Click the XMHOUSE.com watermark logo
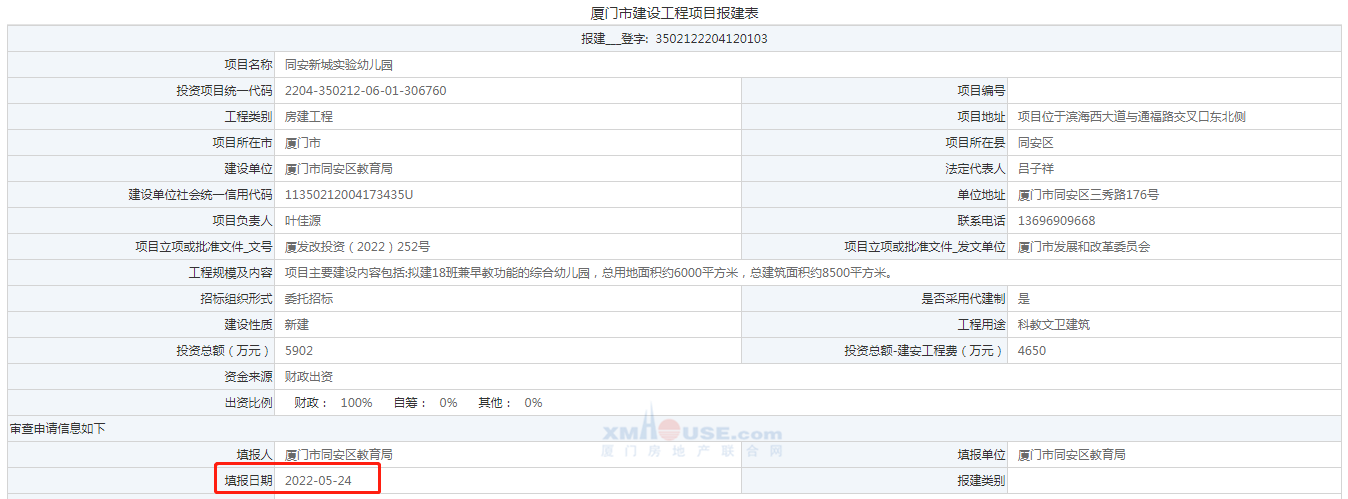1348x499 pixels. 691,434
